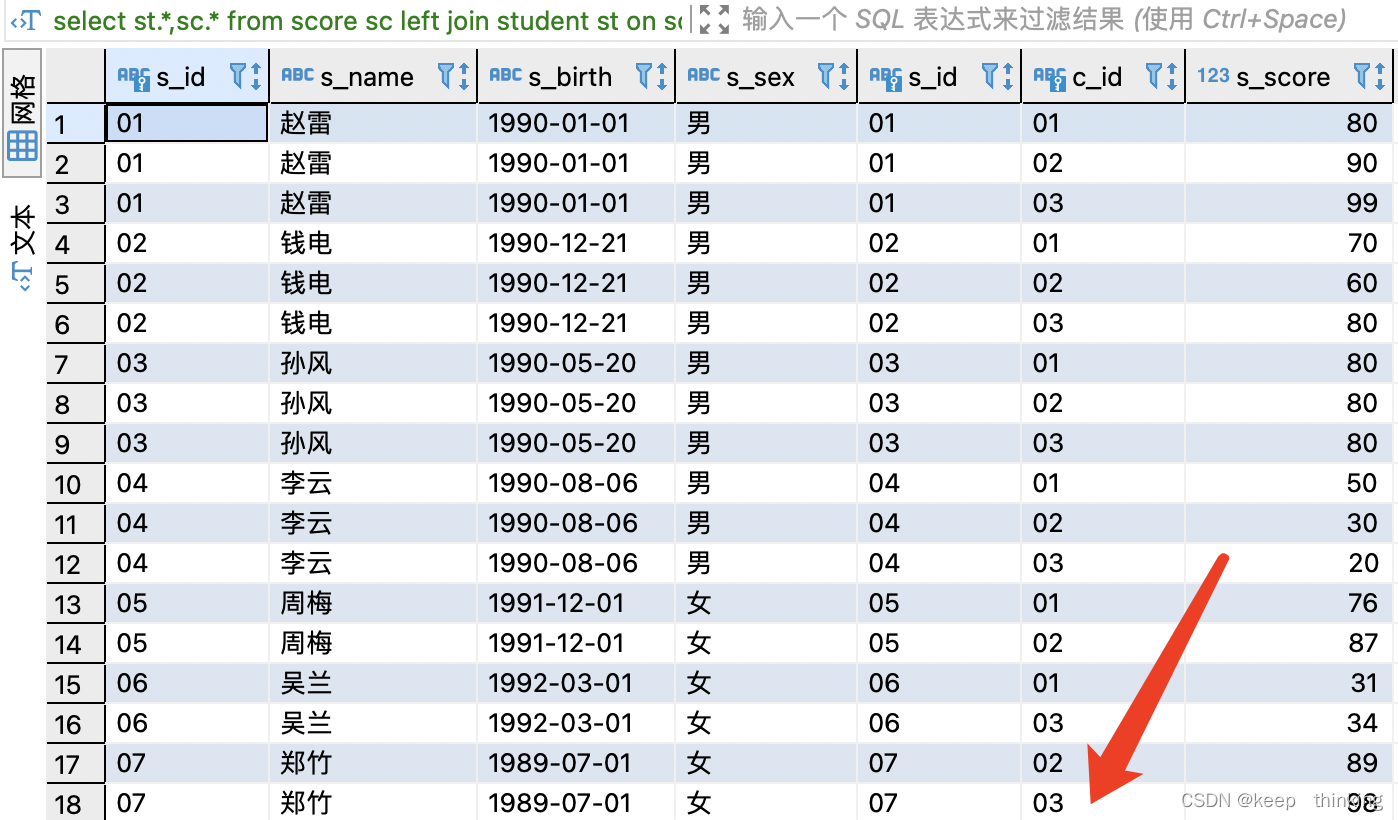Click score 87 in row 14
Image resolution: width=1398 pixels, height=820 pixels.
1290,643
